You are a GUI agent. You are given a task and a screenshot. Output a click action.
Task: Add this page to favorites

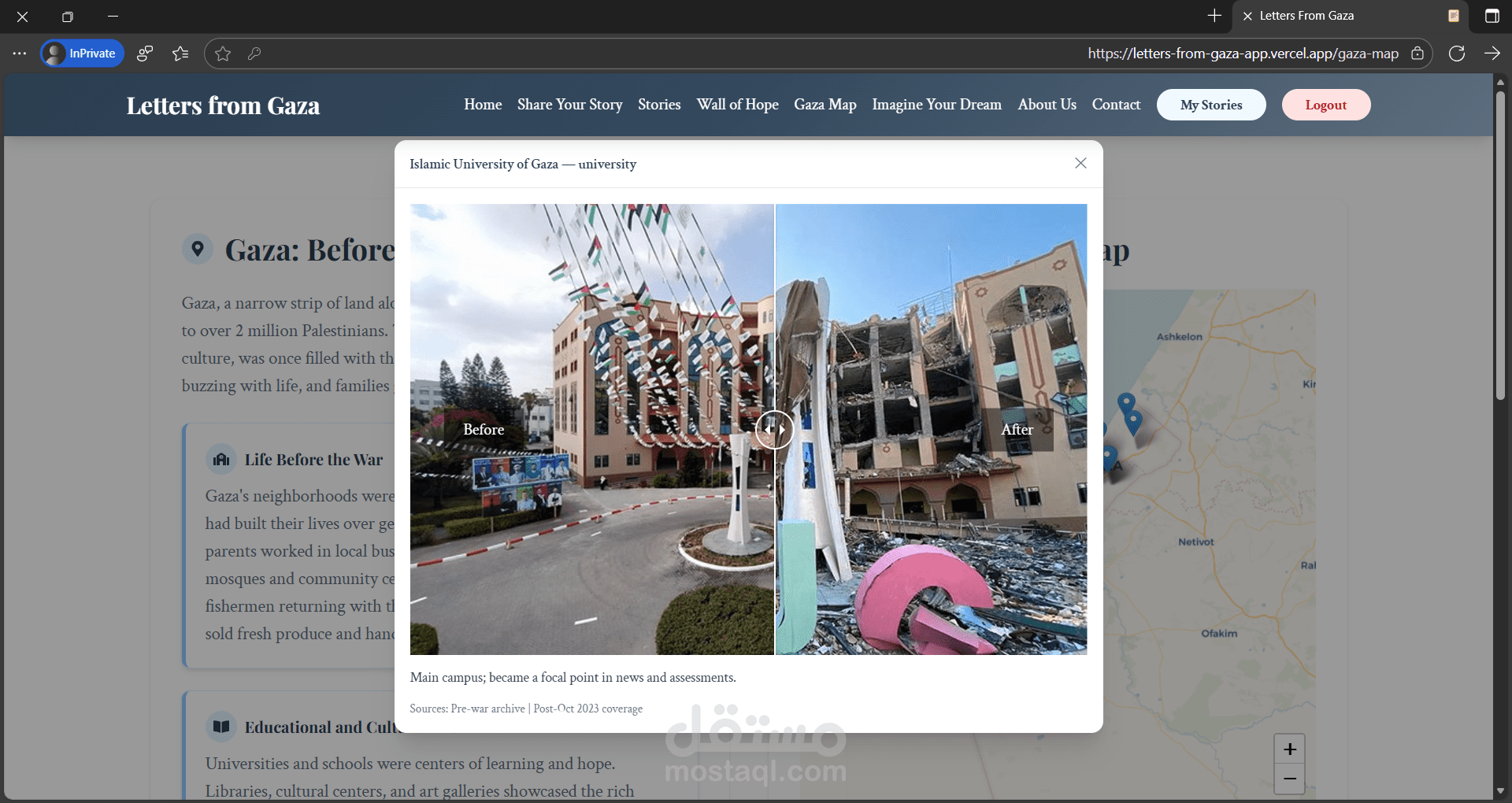[223, 54]
